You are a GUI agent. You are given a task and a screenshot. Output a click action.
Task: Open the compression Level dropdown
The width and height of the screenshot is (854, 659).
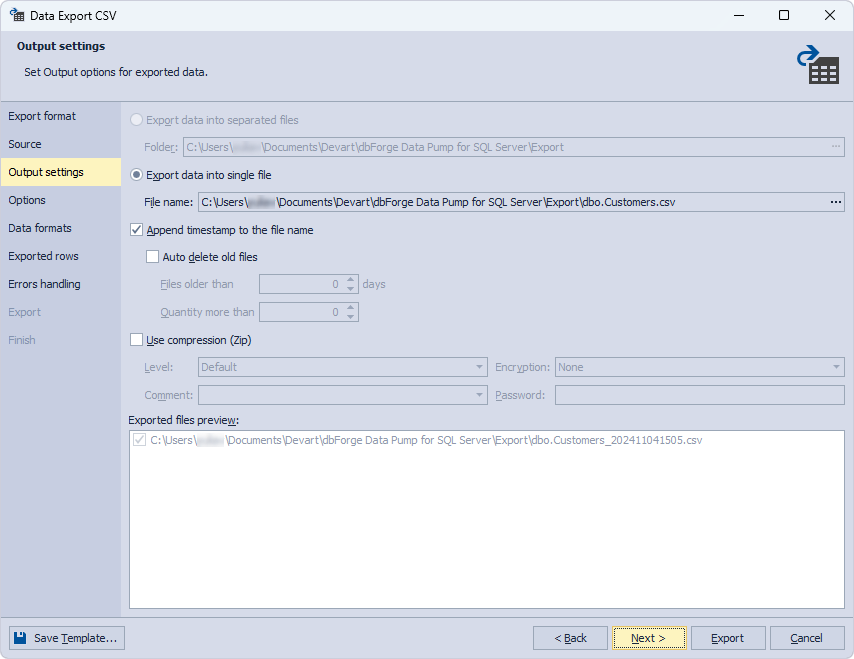tap(479, 367)
